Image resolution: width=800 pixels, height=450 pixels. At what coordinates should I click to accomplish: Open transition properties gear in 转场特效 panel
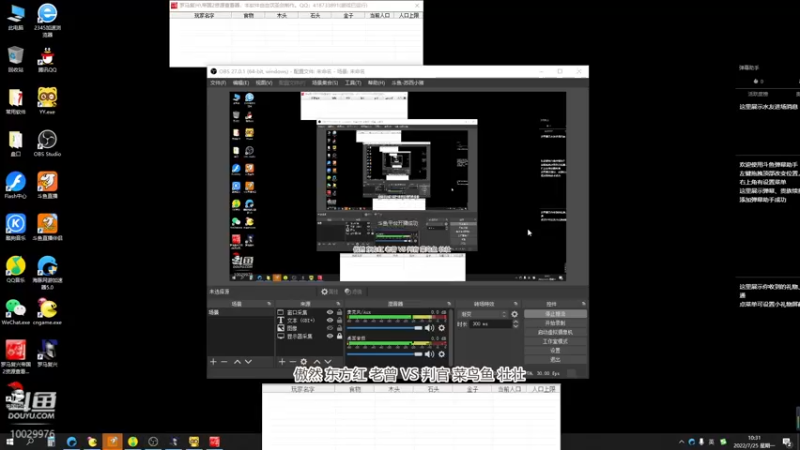click(x=514, y=314)
